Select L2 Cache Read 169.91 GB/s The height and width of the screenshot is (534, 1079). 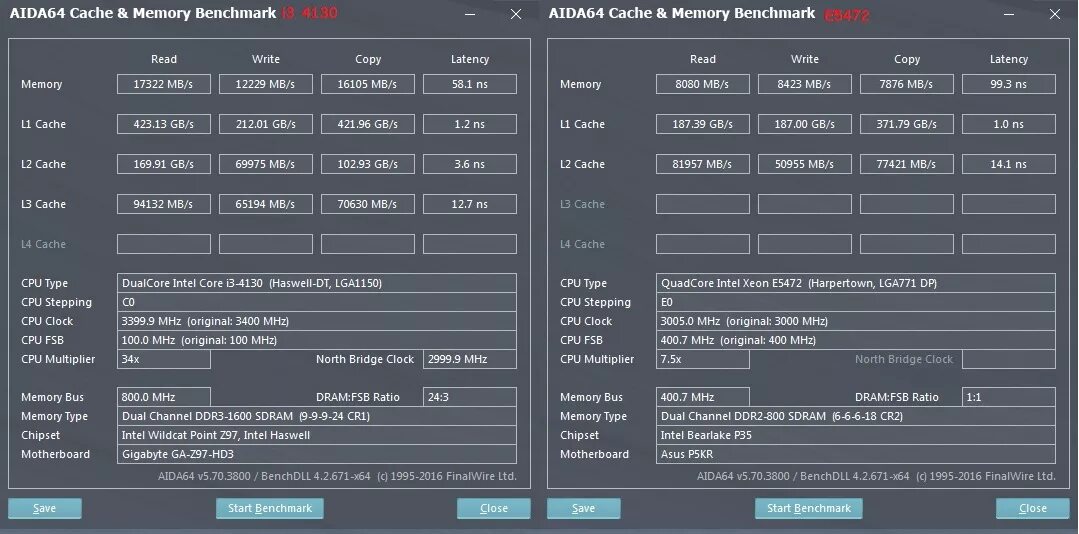pyautogui.click(x=164, y=164)
